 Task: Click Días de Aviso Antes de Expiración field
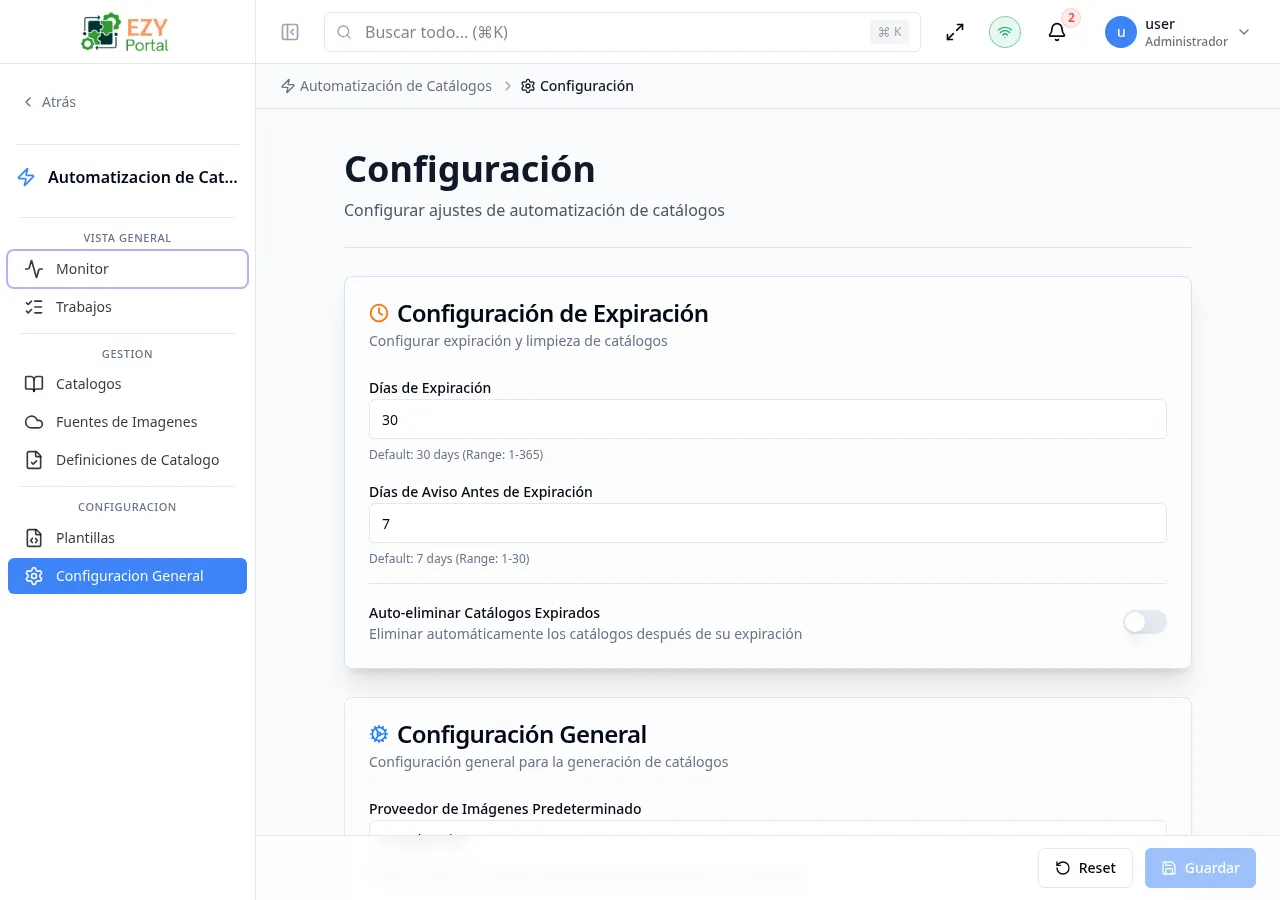(768, 523)
